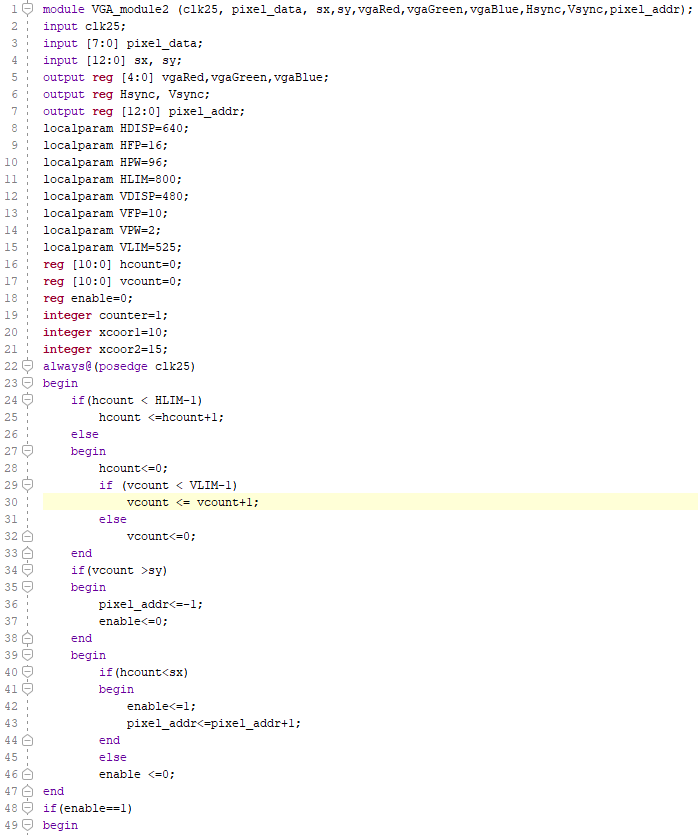Click the highlighted 'vcount <= vcount+1;' line

pos(193,502)
